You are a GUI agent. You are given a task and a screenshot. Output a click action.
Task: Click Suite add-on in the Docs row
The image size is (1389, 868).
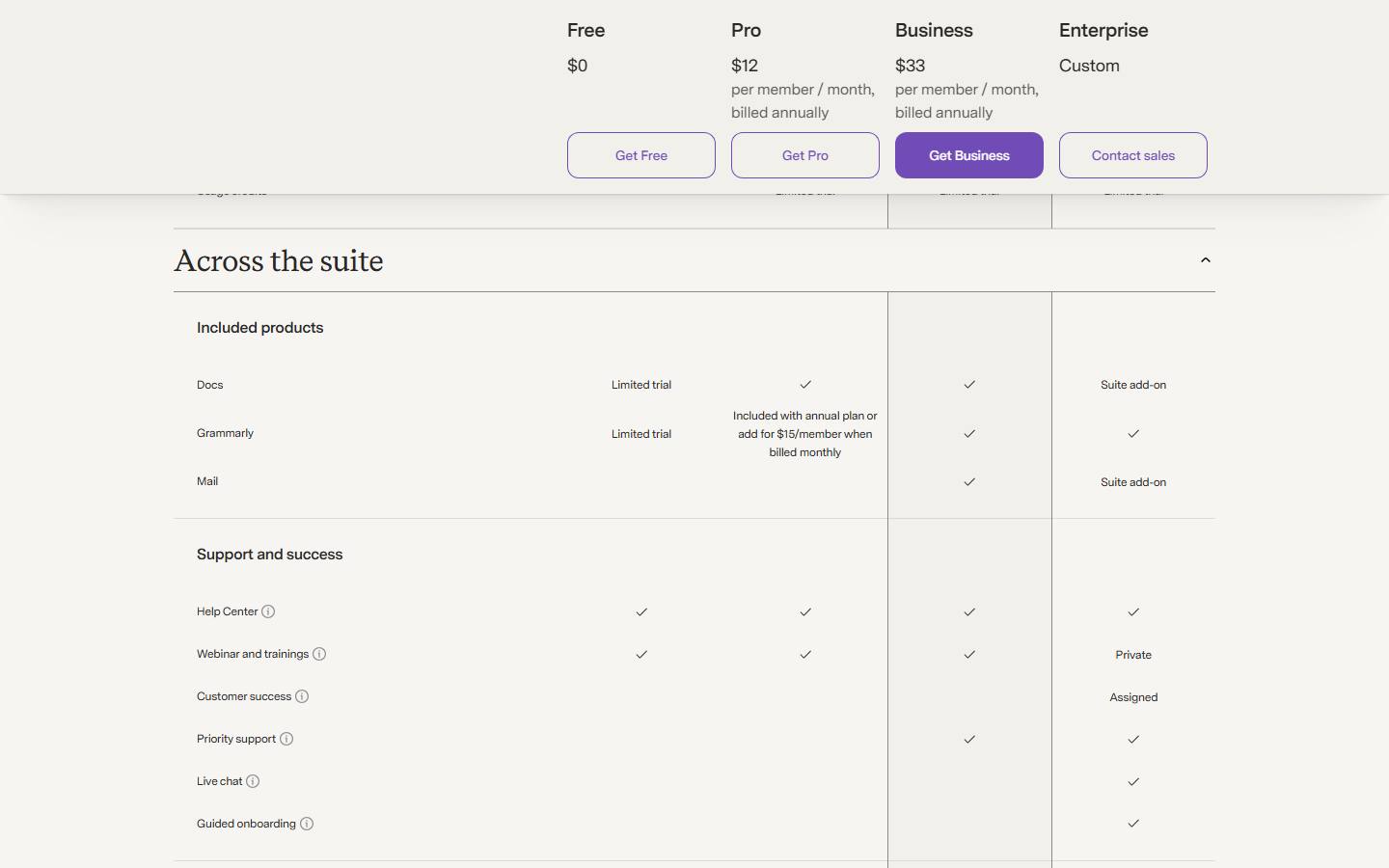click(x=1133, y=385)
